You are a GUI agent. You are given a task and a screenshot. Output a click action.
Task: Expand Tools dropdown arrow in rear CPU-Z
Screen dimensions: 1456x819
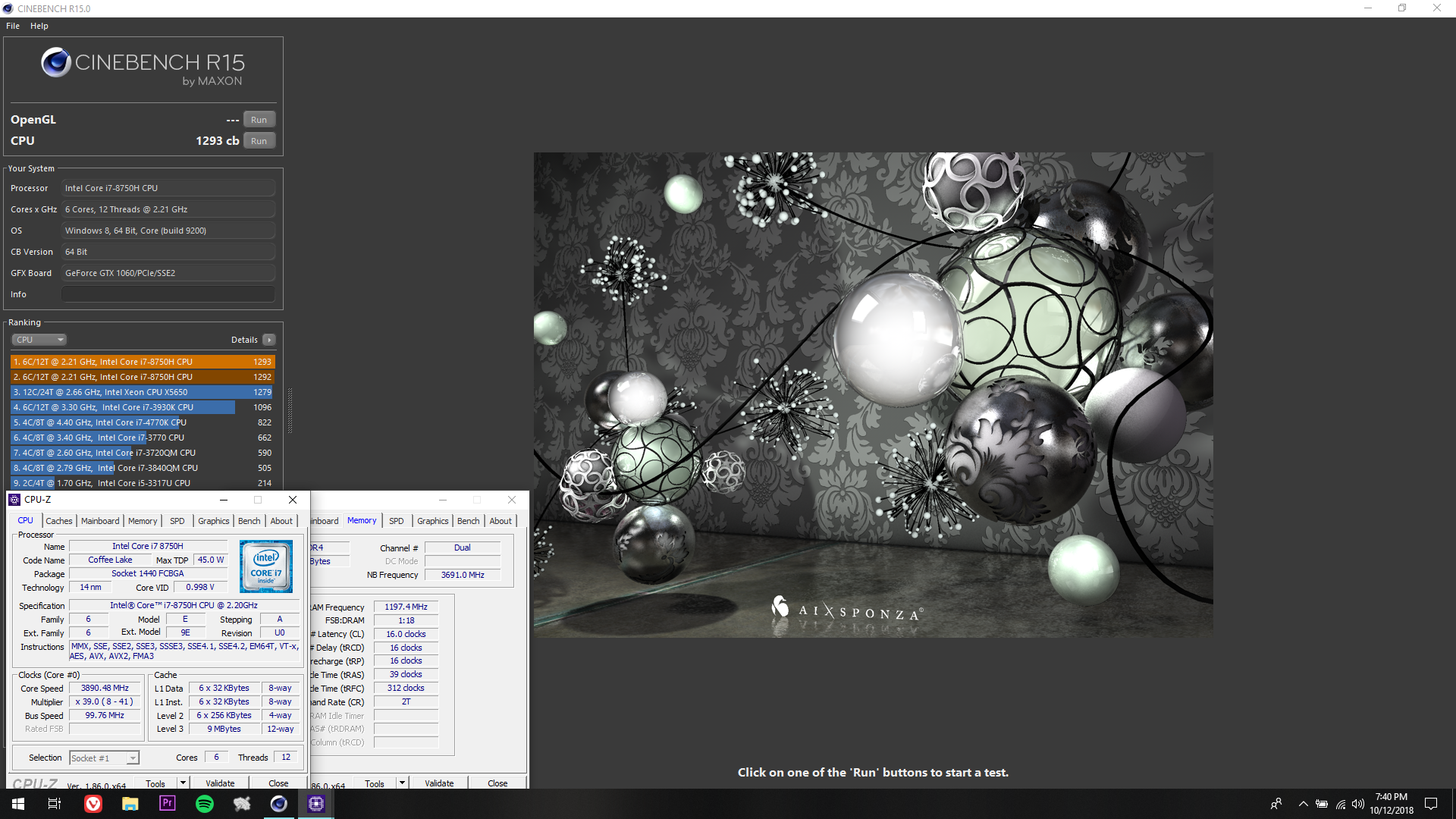click(402, 783)
